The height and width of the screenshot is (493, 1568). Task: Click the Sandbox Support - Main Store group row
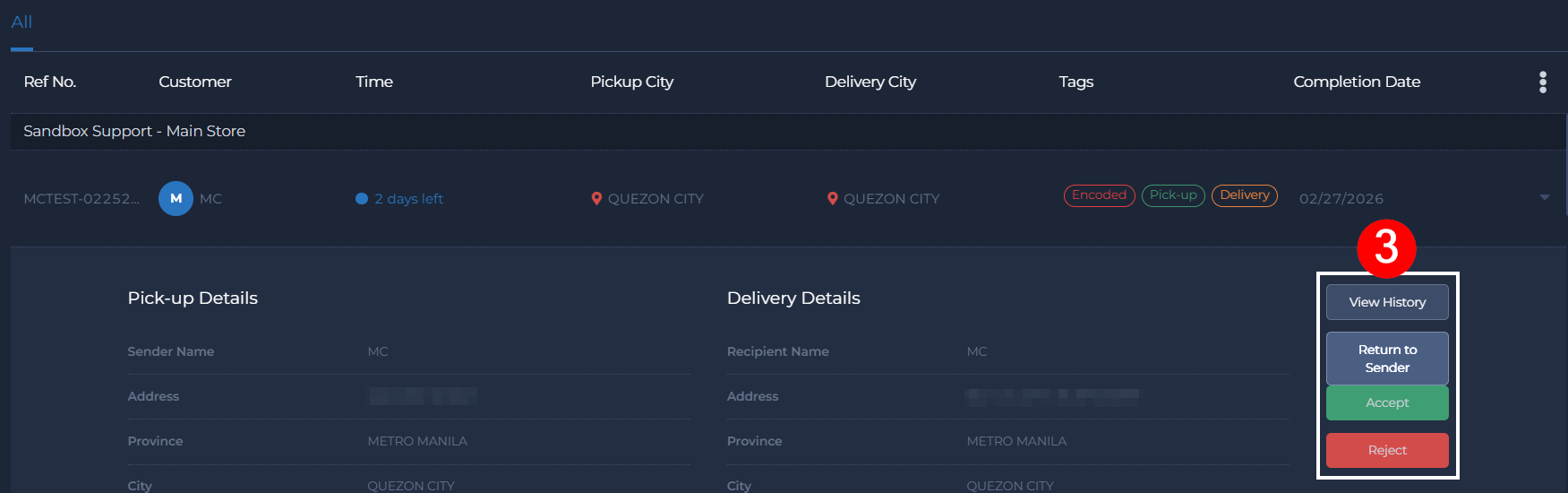coord(134,131)
